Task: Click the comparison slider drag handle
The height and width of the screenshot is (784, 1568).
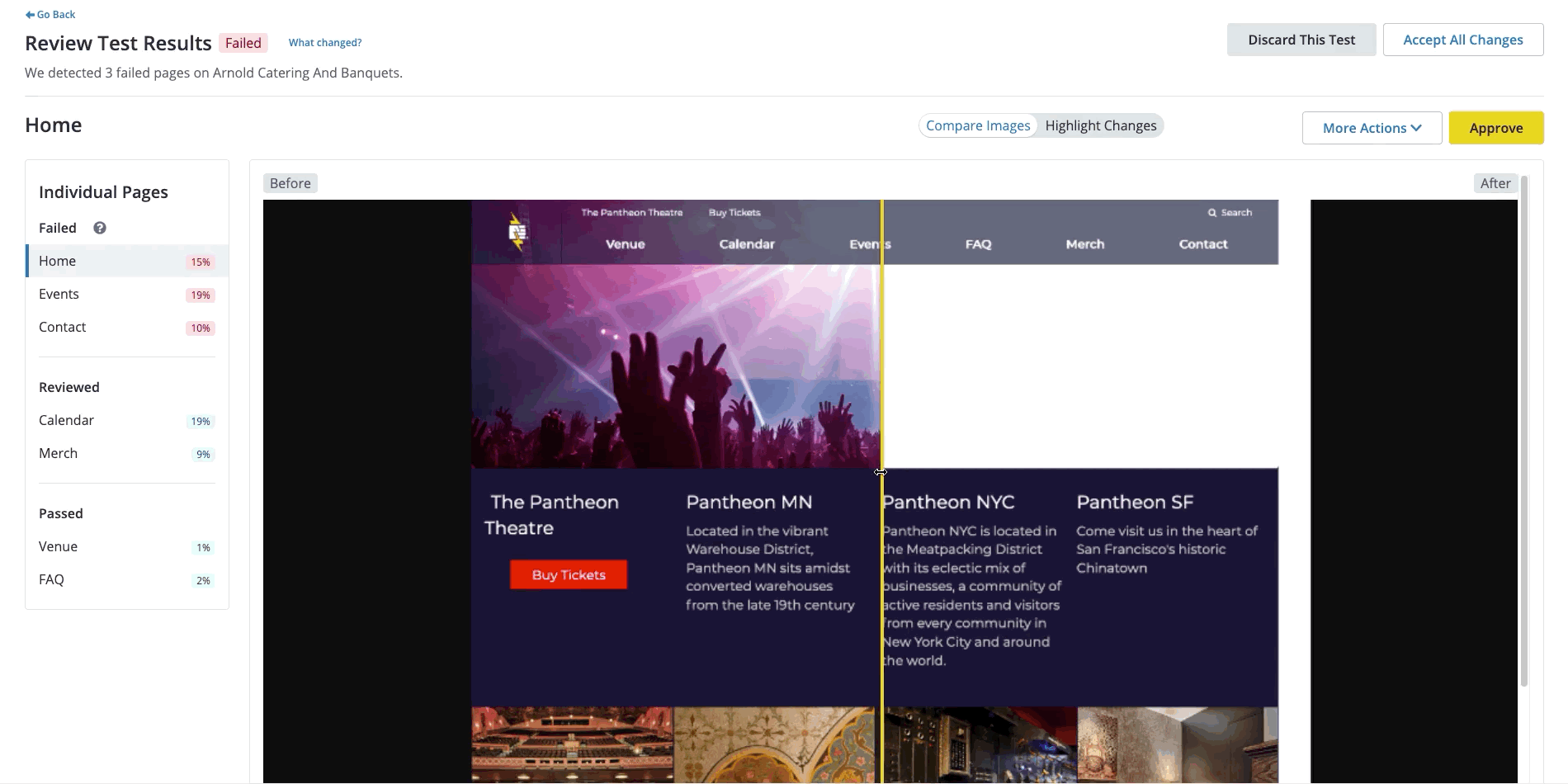Action: (x=881, y=472)
